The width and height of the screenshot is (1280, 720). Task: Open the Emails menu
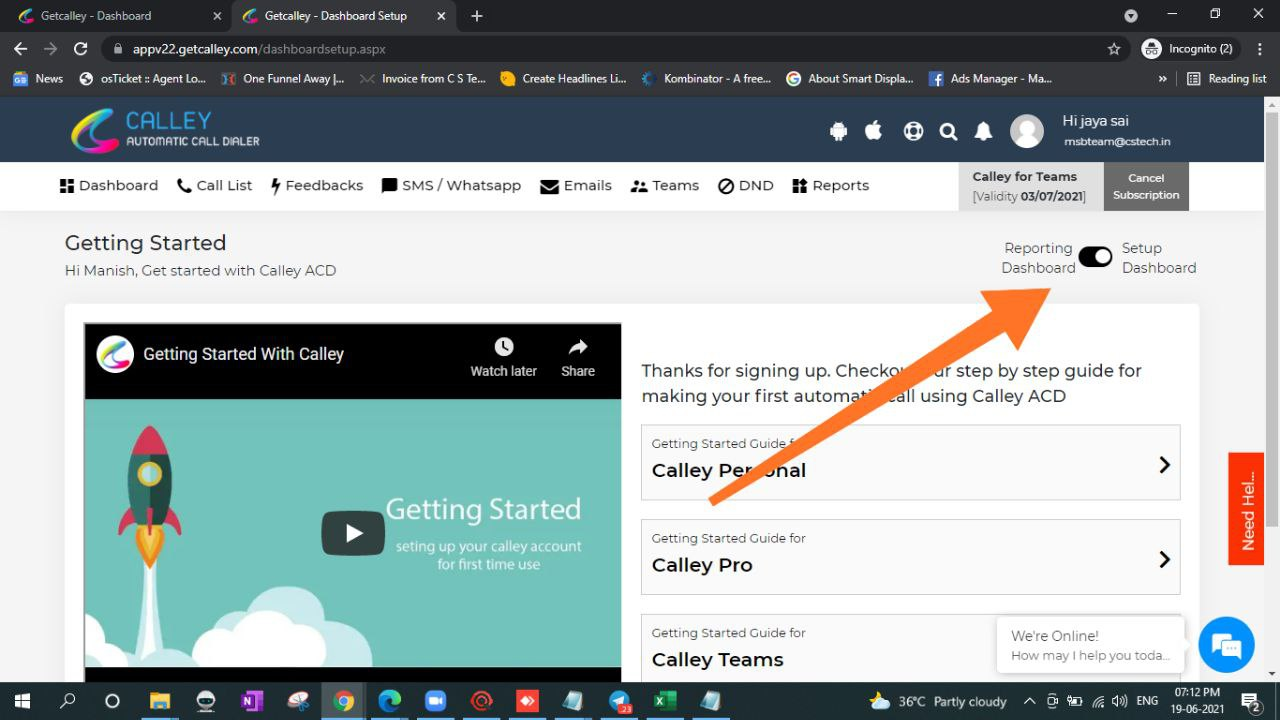pos(576,185)
